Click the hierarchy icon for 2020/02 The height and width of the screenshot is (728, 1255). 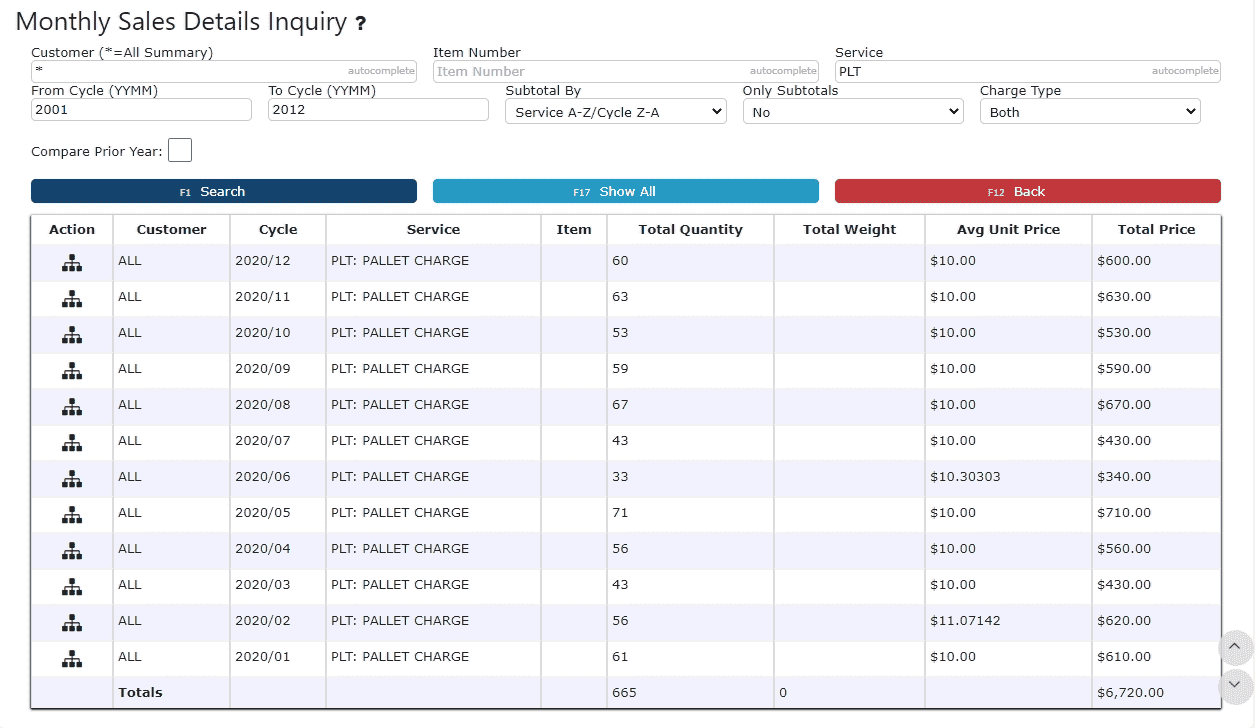(x=72, y=623)
